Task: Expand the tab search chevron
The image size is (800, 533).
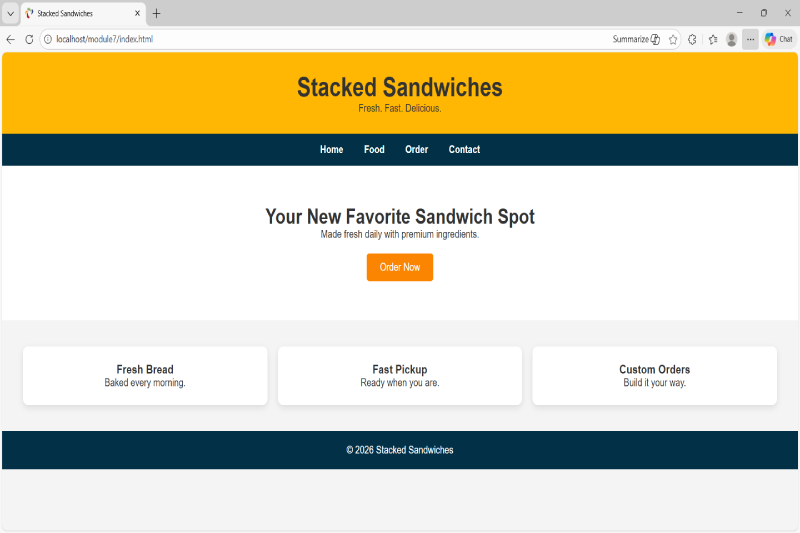Action: (x=10, y=13)
